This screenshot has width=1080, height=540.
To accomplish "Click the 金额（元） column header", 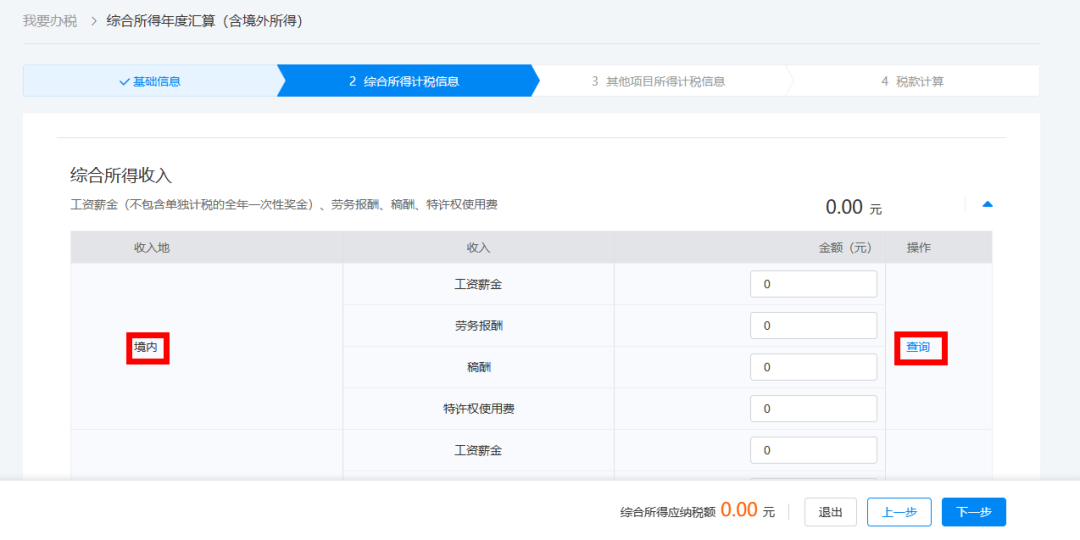I will click(845, 247).
